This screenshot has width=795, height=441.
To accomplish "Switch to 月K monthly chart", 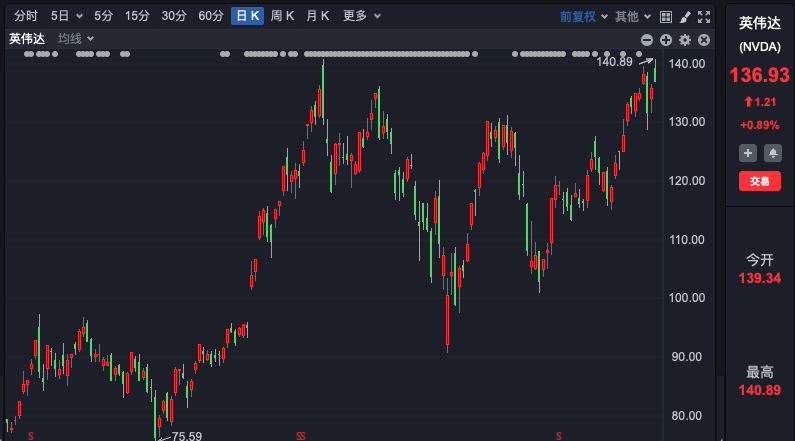I will pyautogui.click(x=318, y=16).
